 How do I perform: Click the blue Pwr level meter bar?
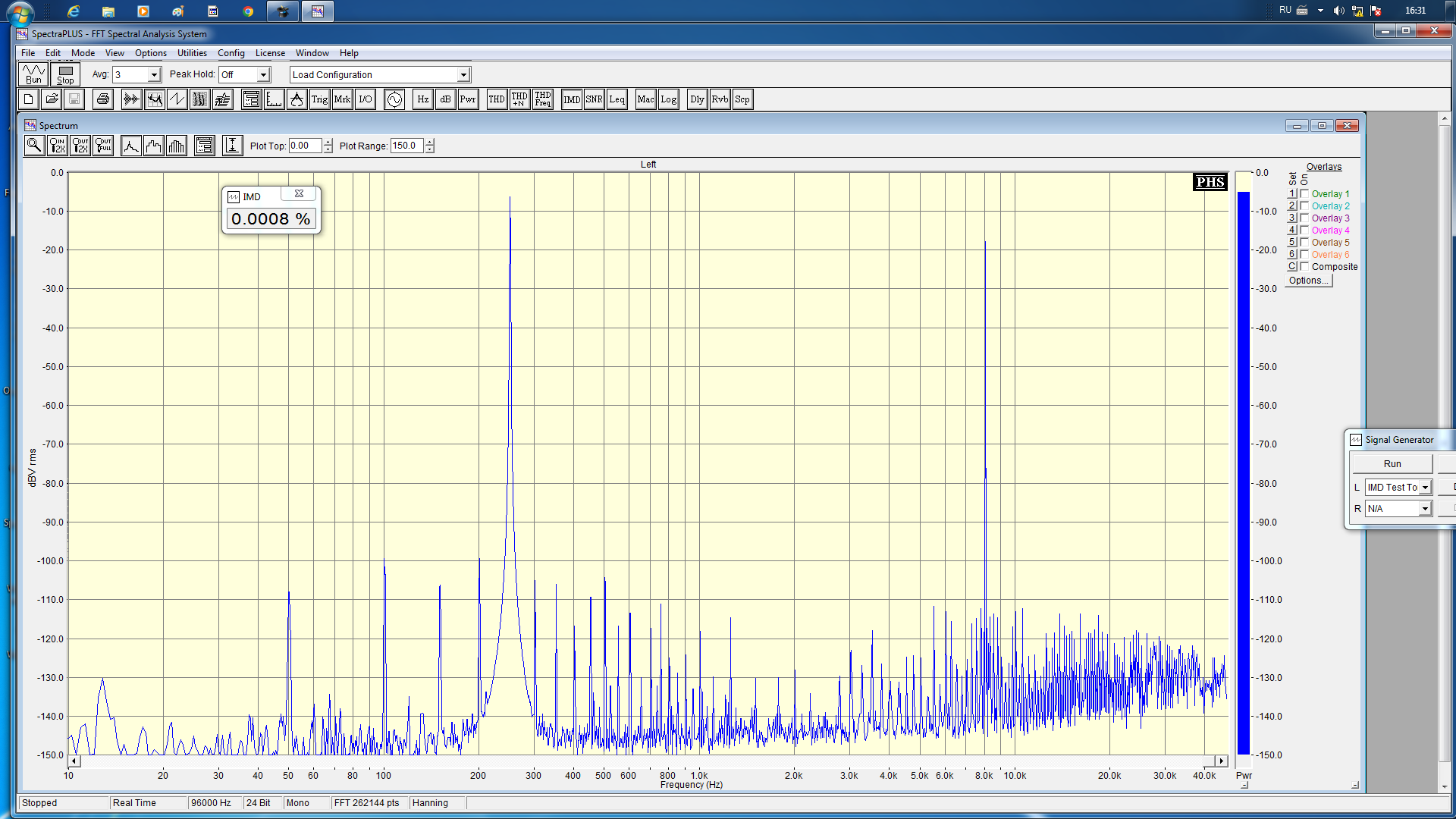1244,472
